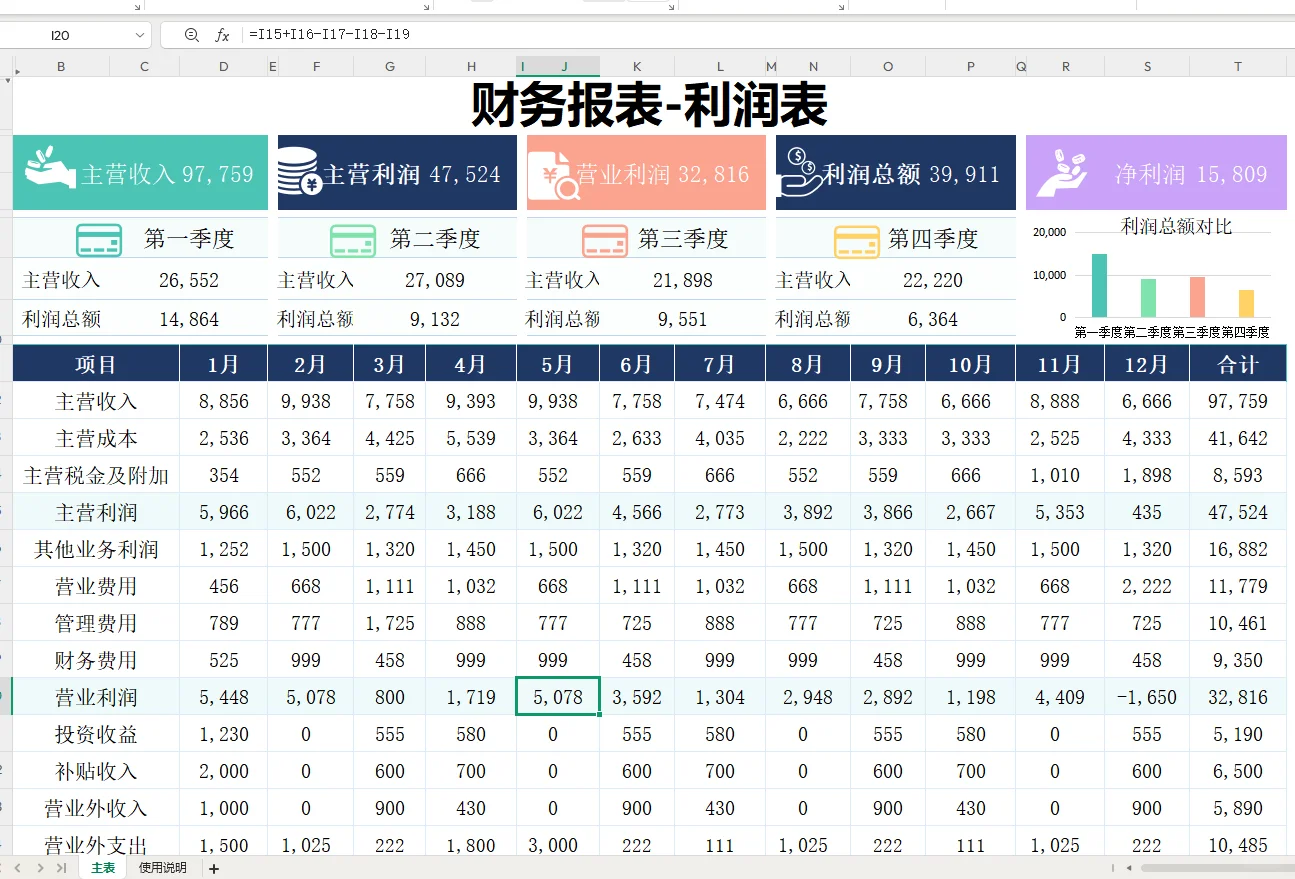Go to previous sheet using left arrow

(x=17, y=868)
